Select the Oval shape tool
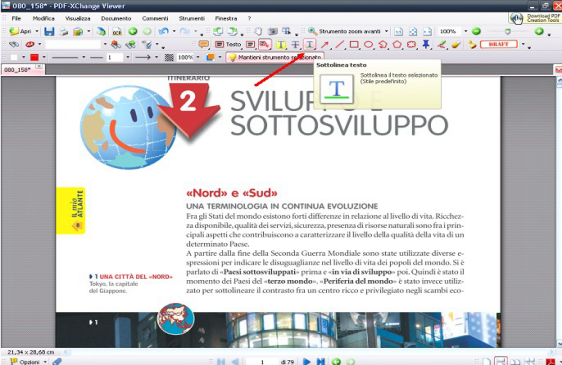The width and height of the screenshot is (562, 365). pyautogui.click(x=368, y=44)
